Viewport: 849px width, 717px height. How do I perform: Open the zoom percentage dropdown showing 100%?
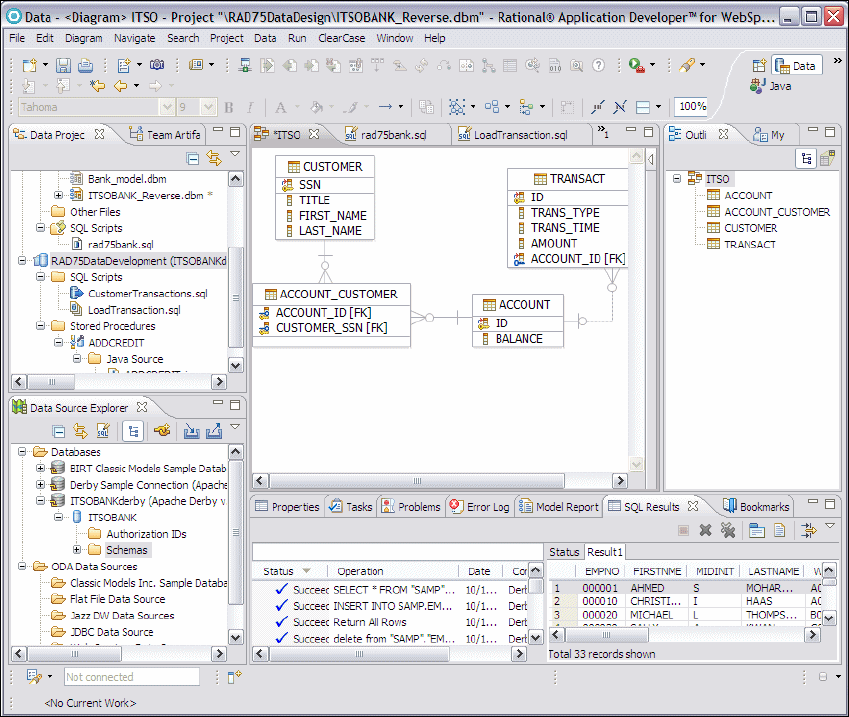(691, 107)
